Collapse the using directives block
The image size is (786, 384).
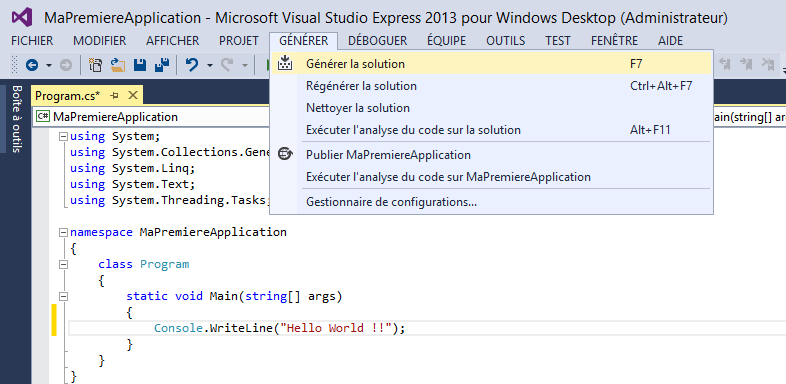pos(63,136)
